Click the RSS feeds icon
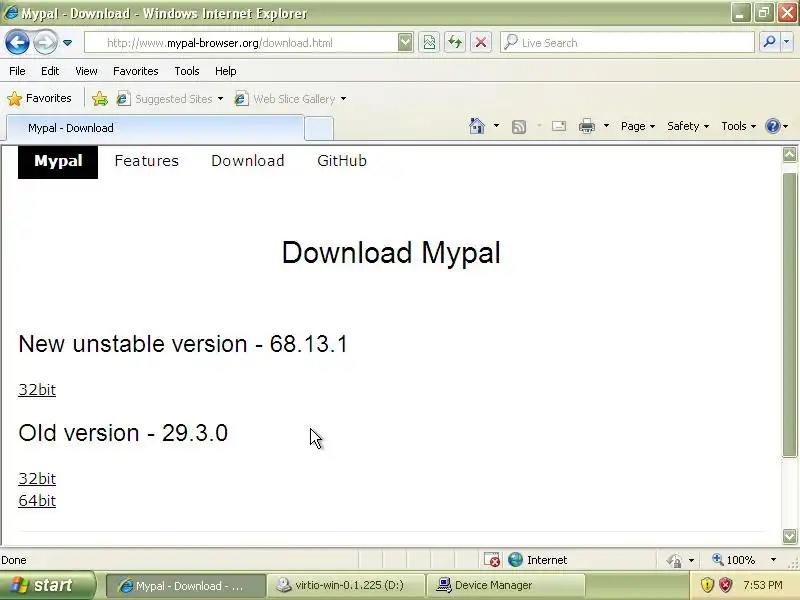Screen dimensions: 800x600 [519, 126]
